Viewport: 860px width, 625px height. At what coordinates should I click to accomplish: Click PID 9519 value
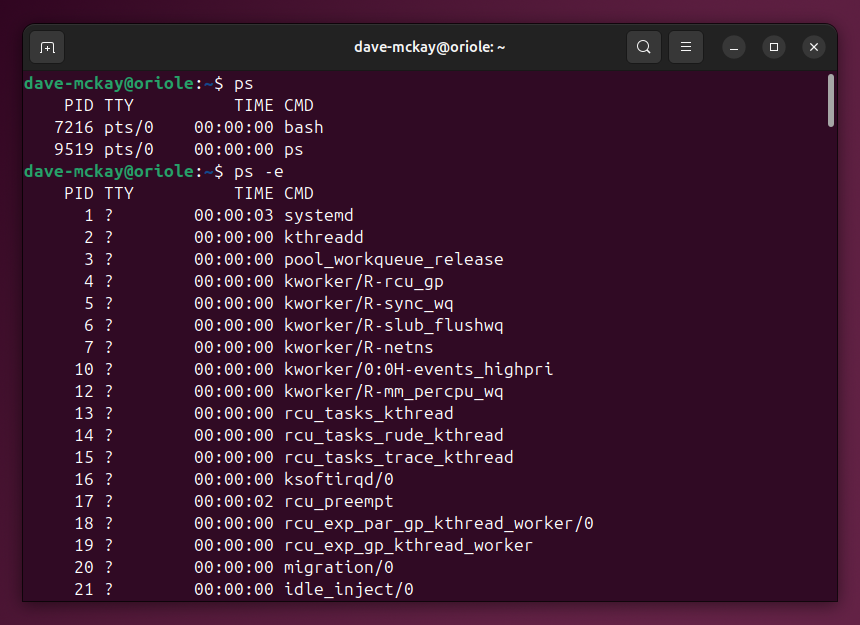tap(74, 149)
